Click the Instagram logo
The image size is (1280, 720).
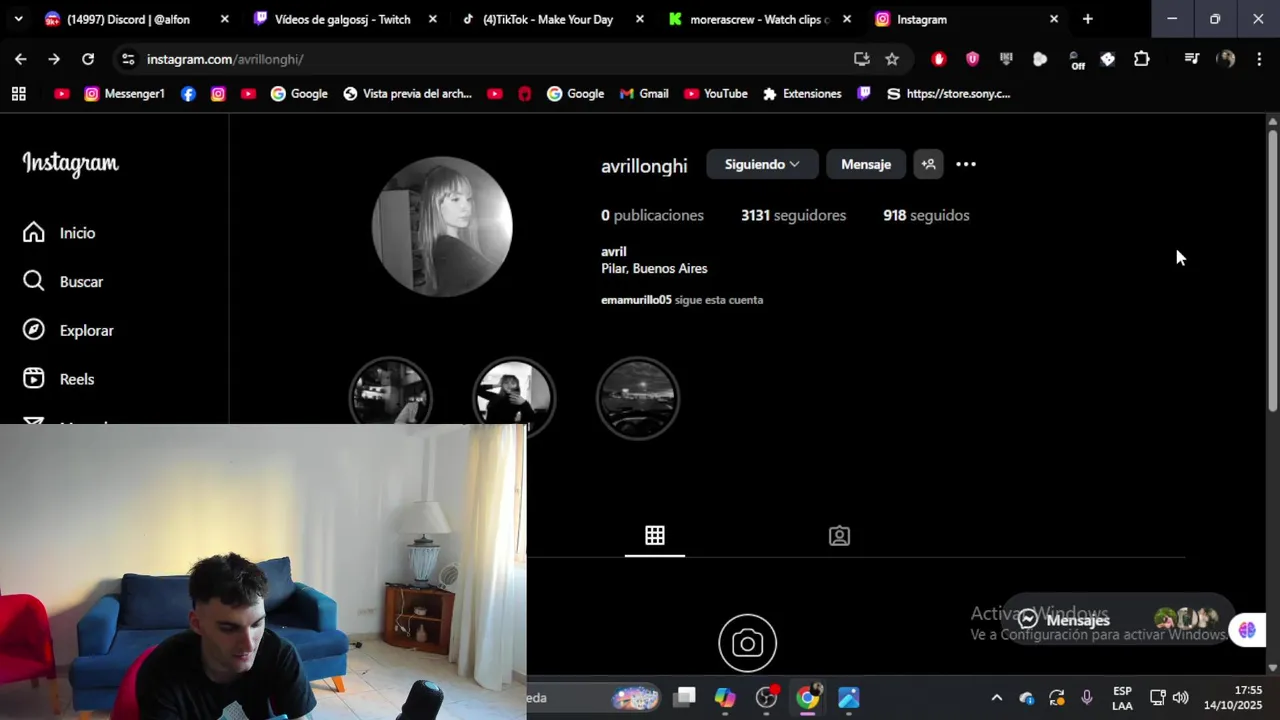(x=70, y=163)
